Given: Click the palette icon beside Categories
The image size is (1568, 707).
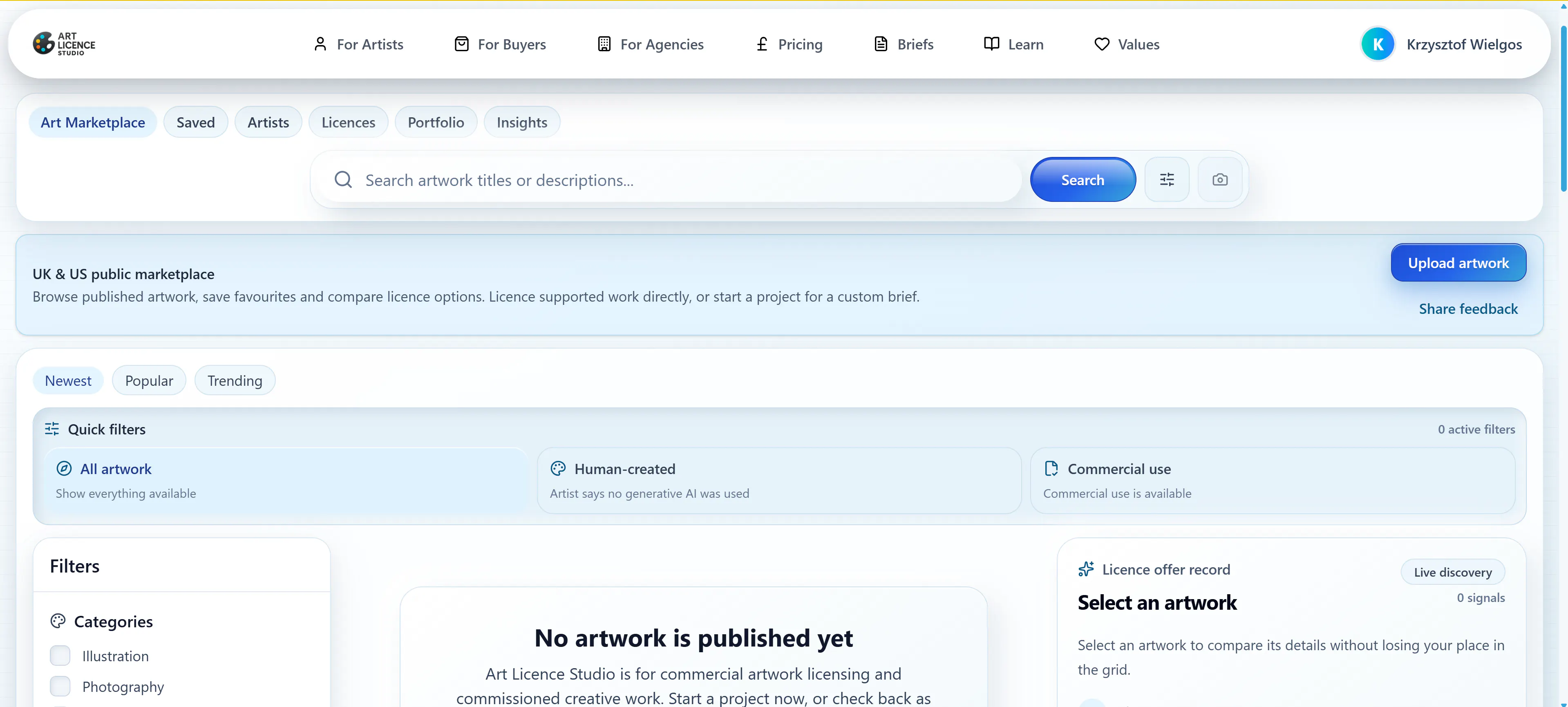Looking at the screenshot, I should (x=58, y=621).
